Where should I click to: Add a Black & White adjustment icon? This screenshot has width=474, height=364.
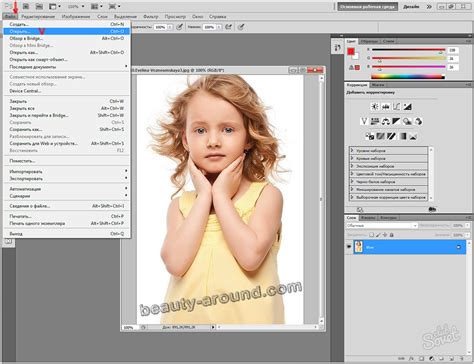click(396, 121)
